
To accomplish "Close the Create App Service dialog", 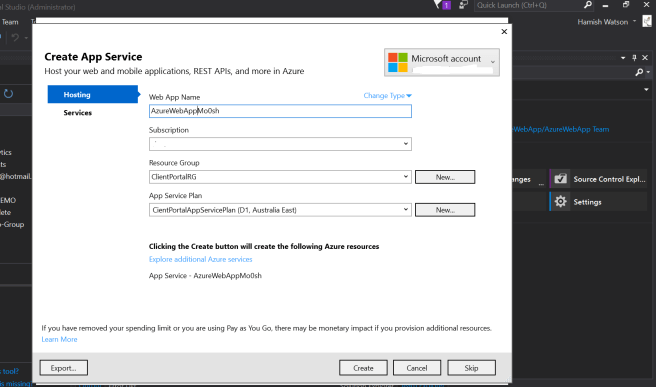I will pos(504,31).
